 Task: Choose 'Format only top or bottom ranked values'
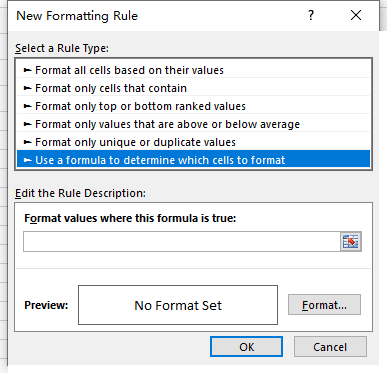pos(193,106)
